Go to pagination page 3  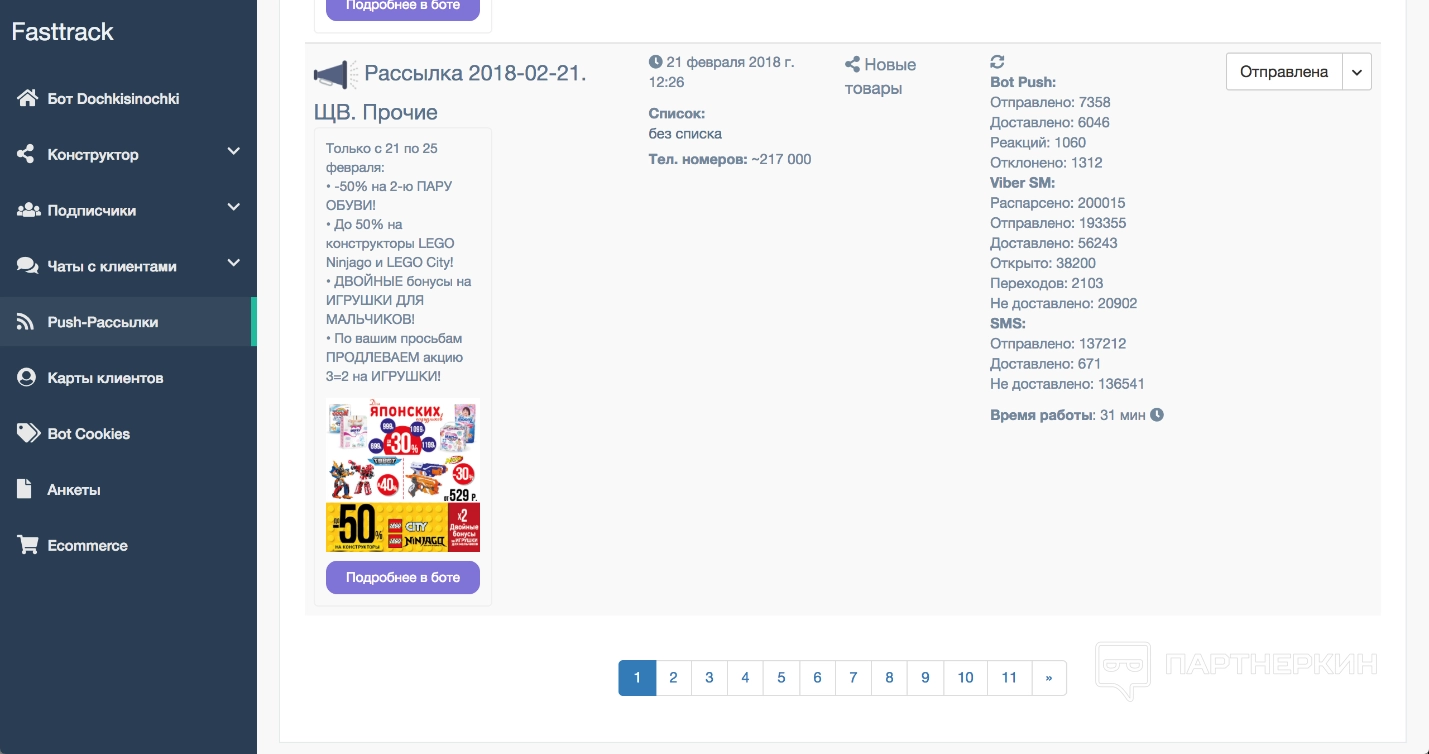click(709, 678)
